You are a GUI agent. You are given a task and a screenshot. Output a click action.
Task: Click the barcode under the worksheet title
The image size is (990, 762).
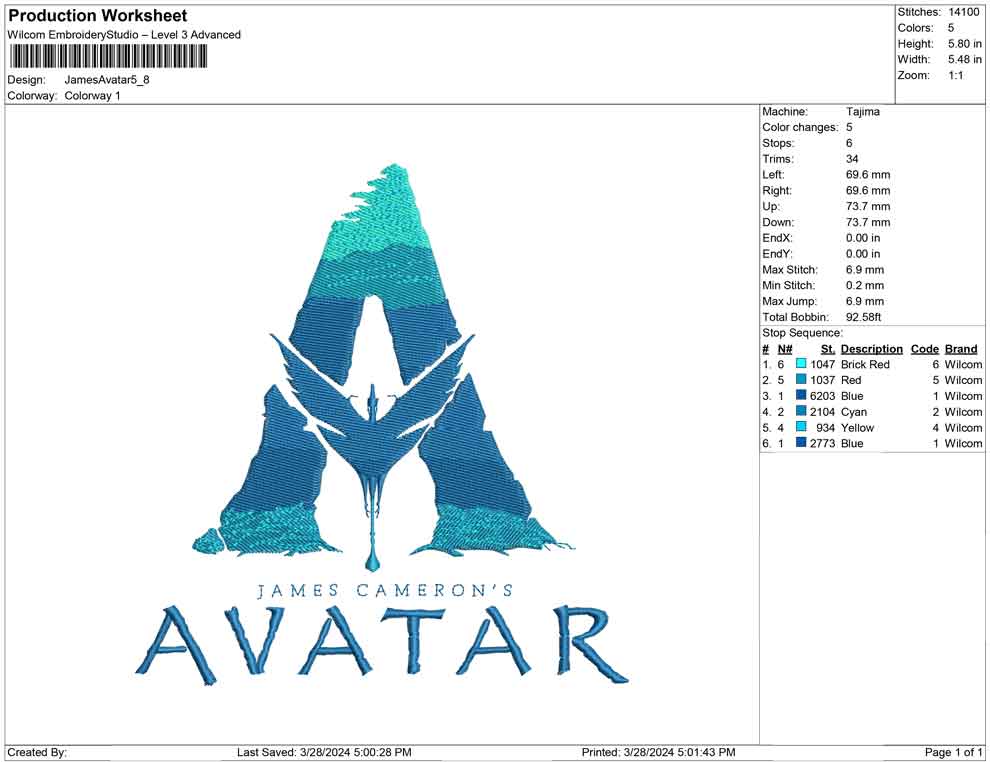click(108, 57)
